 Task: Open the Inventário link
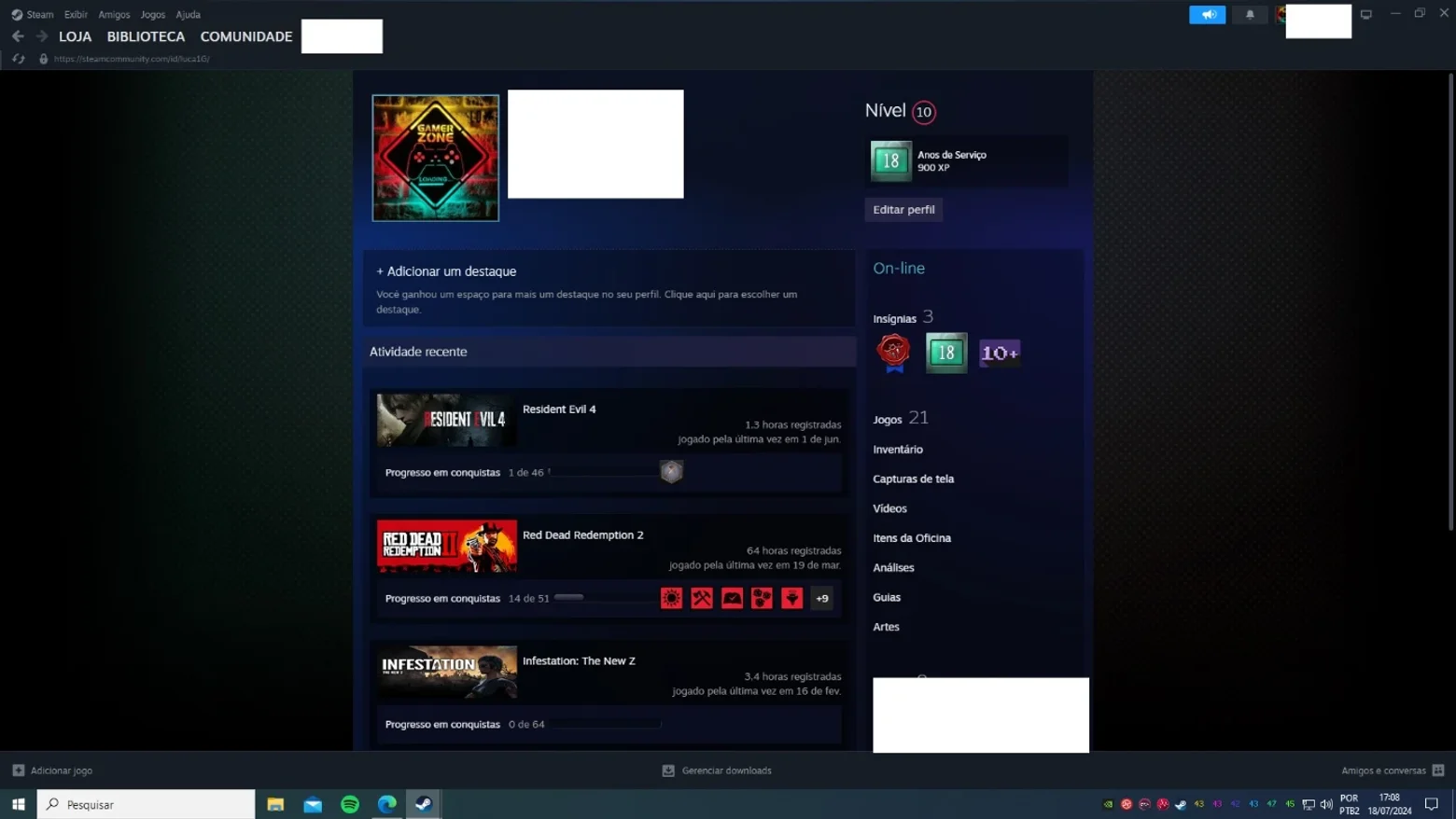coord(898,450)
